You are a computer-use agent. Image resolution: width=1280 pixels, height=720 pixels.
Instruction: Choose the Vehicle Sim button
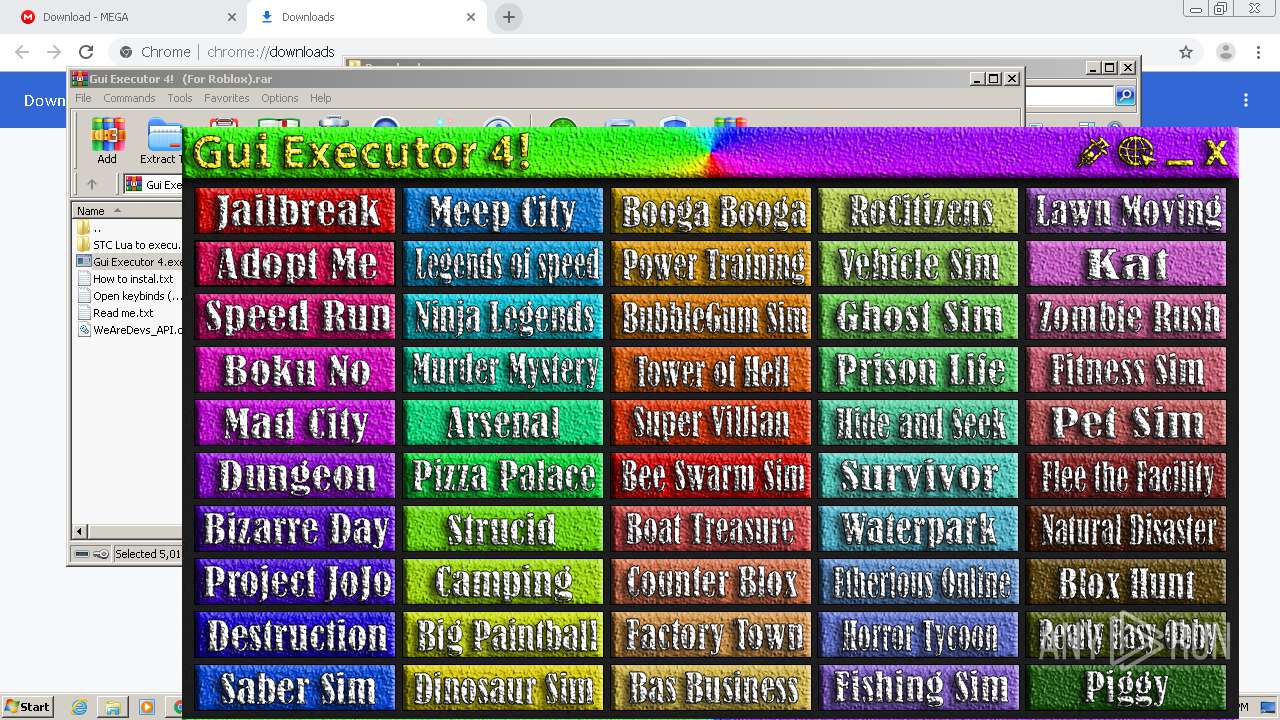pos(919,264)
